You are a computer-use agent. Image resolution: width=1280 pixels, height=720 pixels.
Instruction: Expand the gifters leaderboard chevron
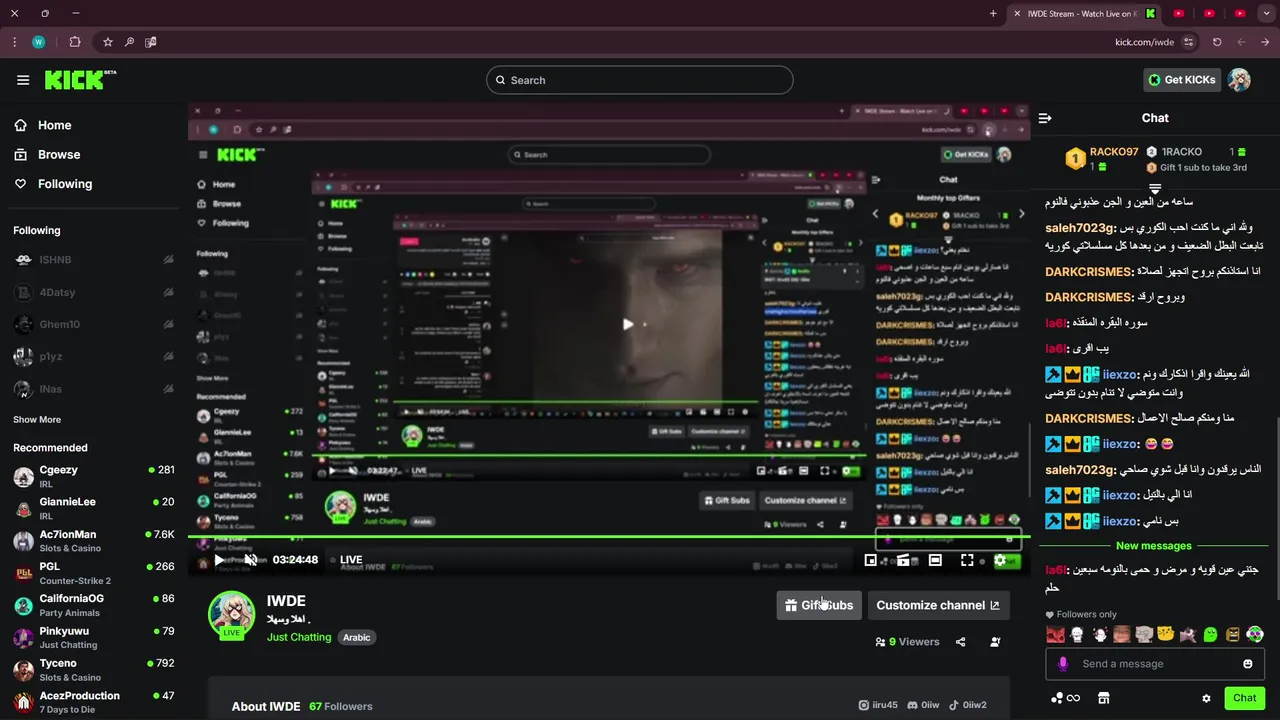(x=1155, y=188)
